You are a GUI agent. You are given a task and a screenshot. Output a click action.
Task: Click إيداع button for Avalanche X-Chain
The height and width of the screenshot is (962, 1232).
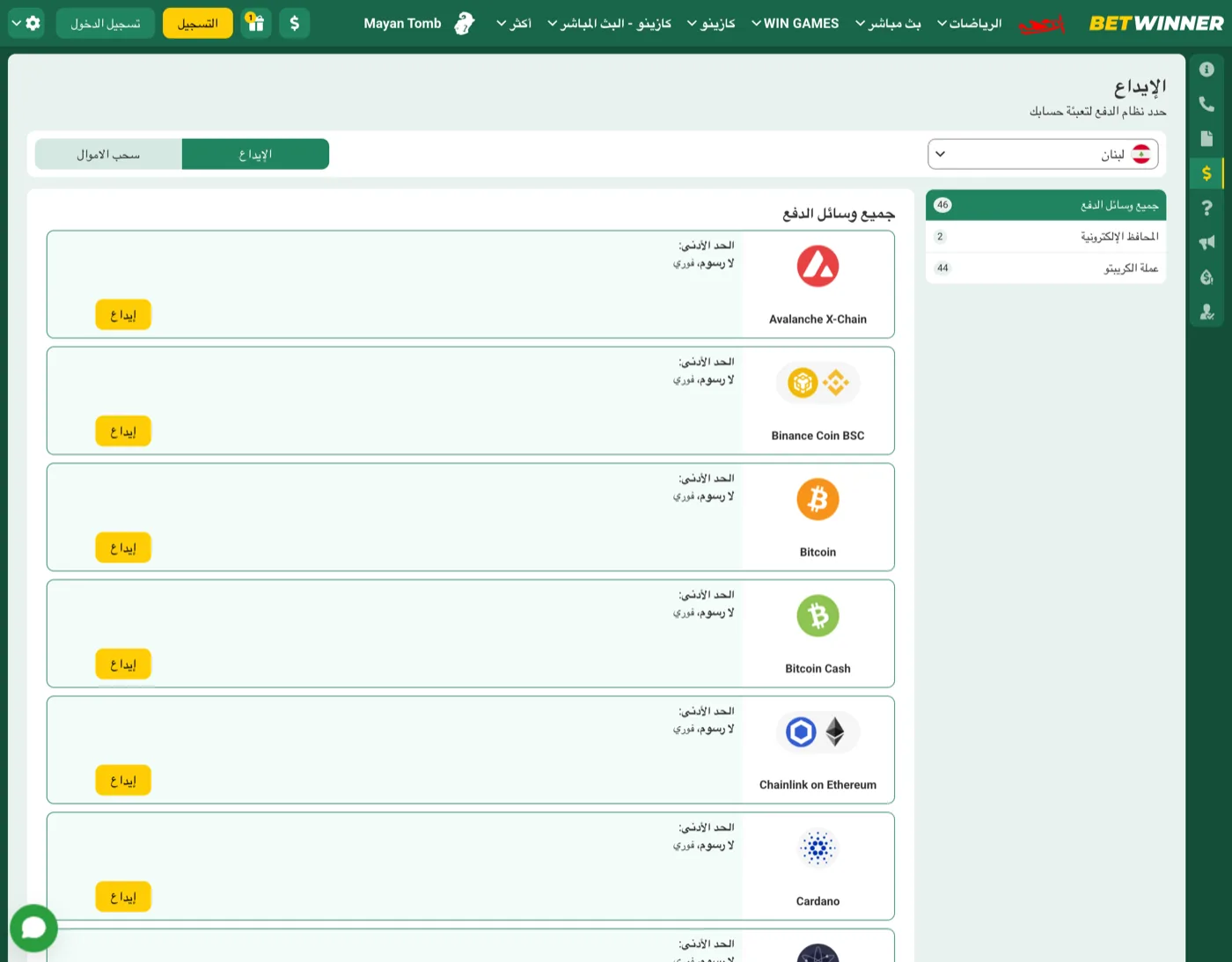(123, 315)
